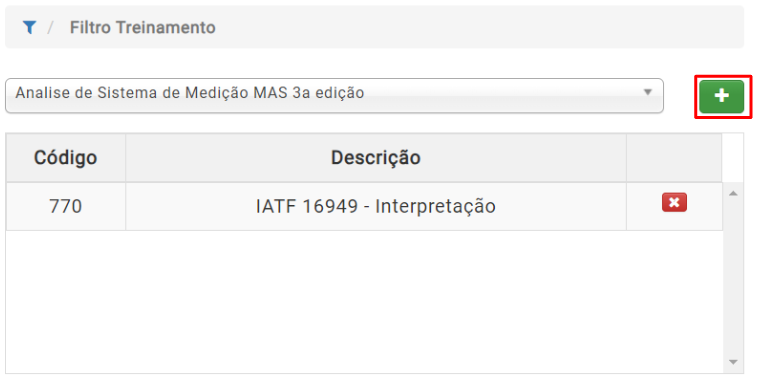757x375 pixels.
Task: Remove the IATF 16949 row using red X
Action: 674,202
